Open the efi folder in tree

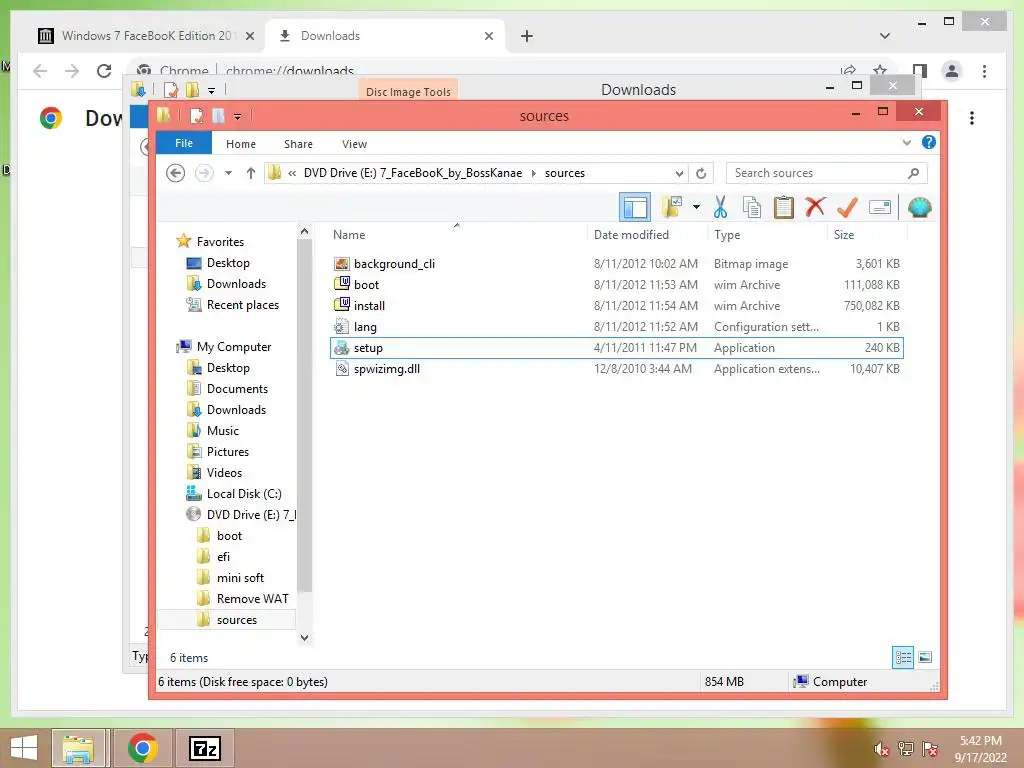tap(223, 556)
